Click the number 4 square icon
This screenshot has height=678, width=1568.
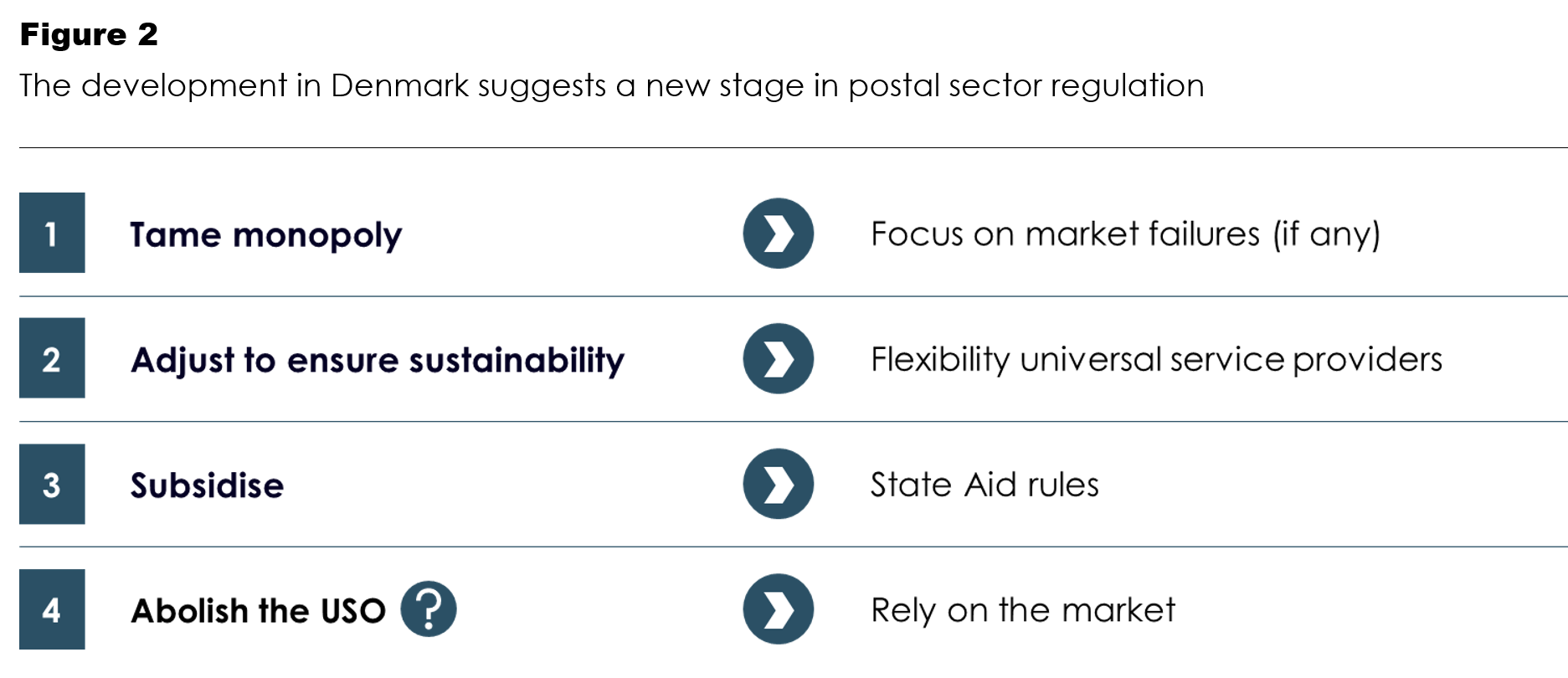[x=52, y=609]
